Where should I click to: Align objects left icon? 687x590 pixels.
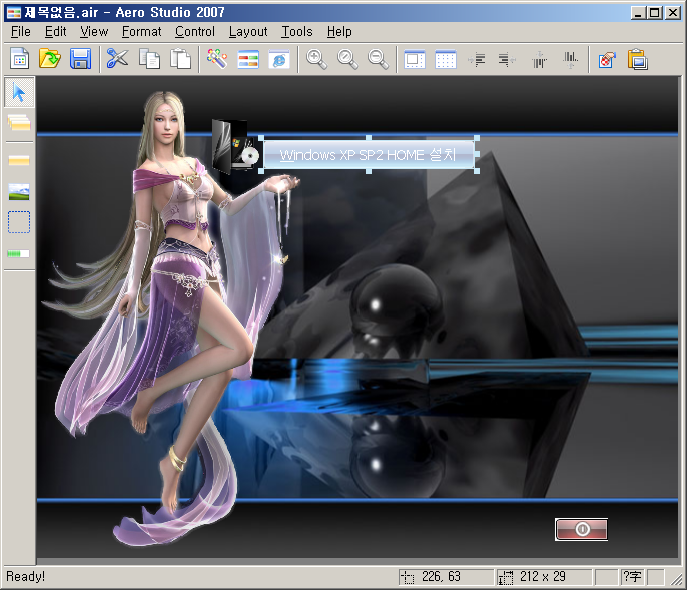pos(477,59)
